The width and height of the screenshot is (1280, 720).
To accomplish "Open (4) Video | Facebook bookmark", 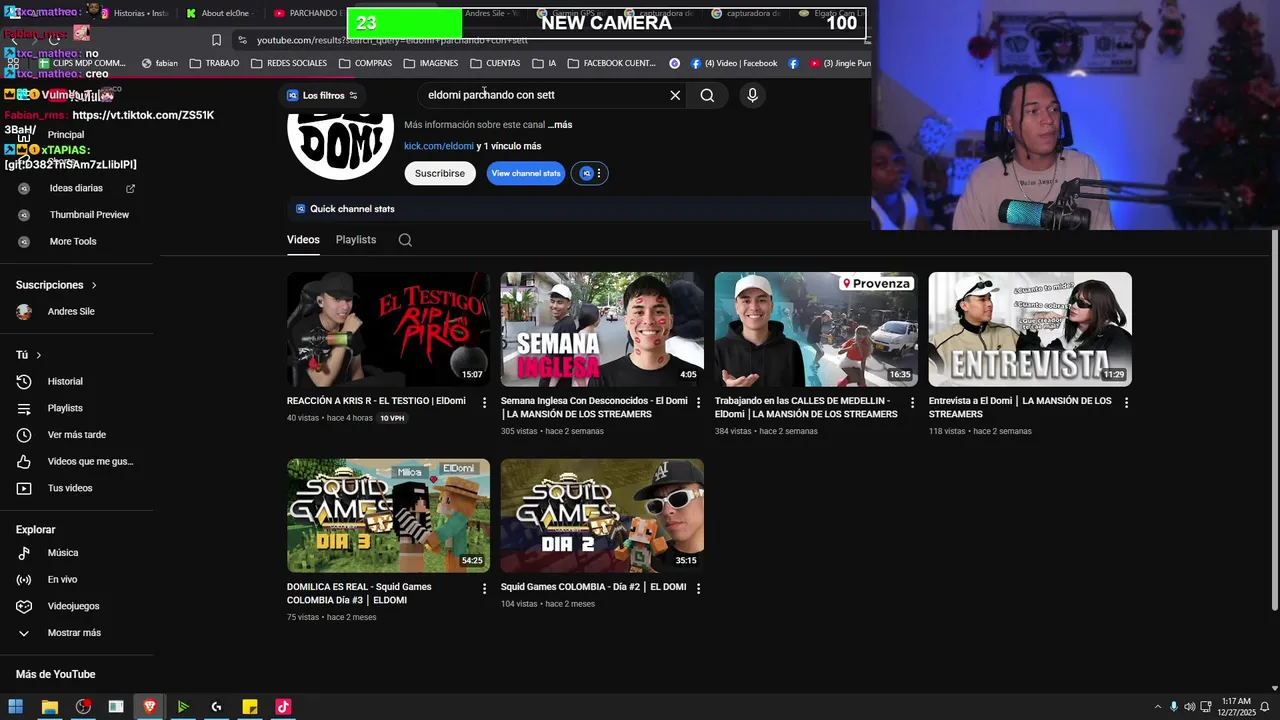I will tap(733, 63).
